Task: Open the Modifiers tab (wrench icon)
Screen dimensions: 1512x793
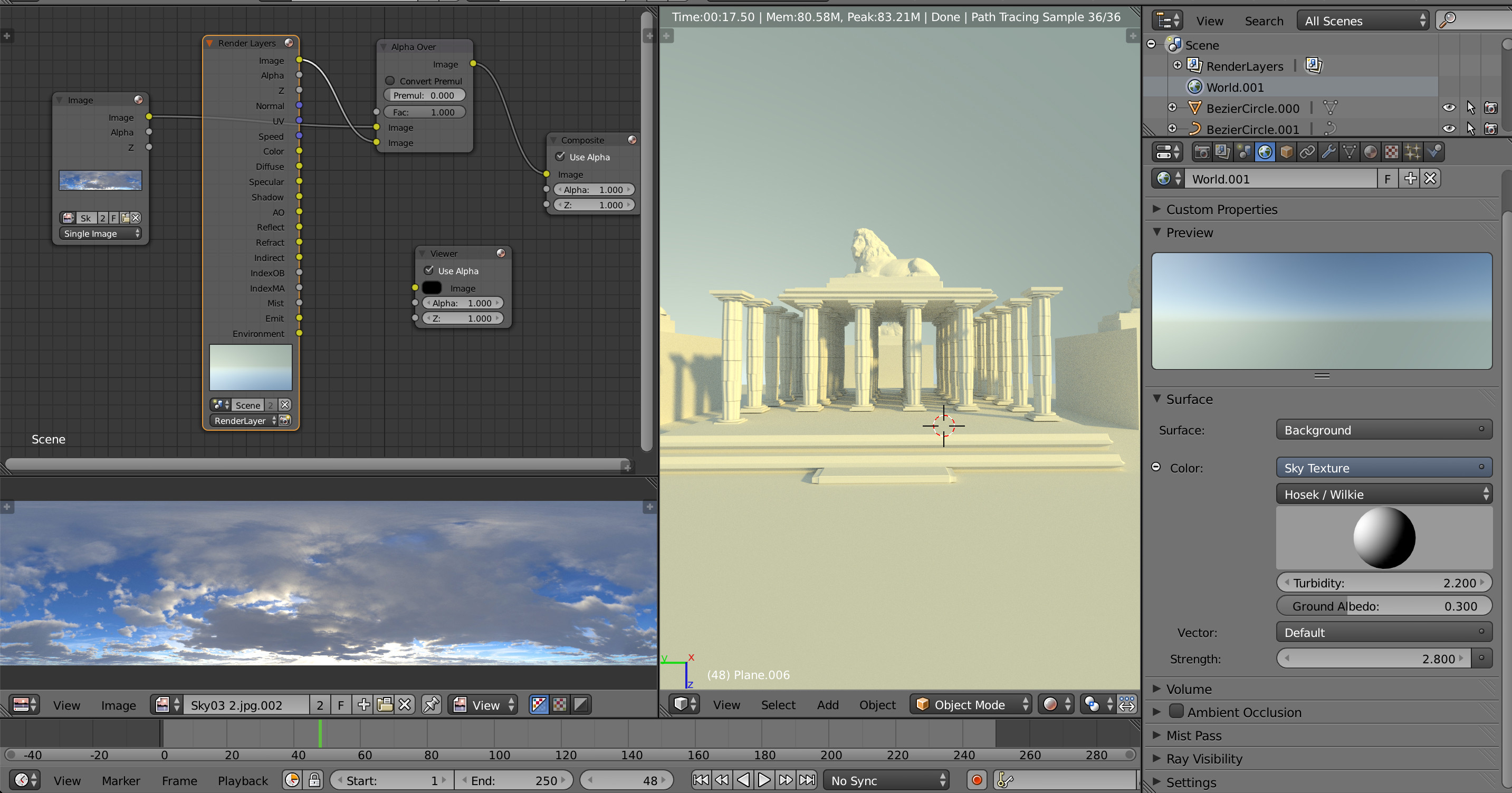Action: point(1329,152)
